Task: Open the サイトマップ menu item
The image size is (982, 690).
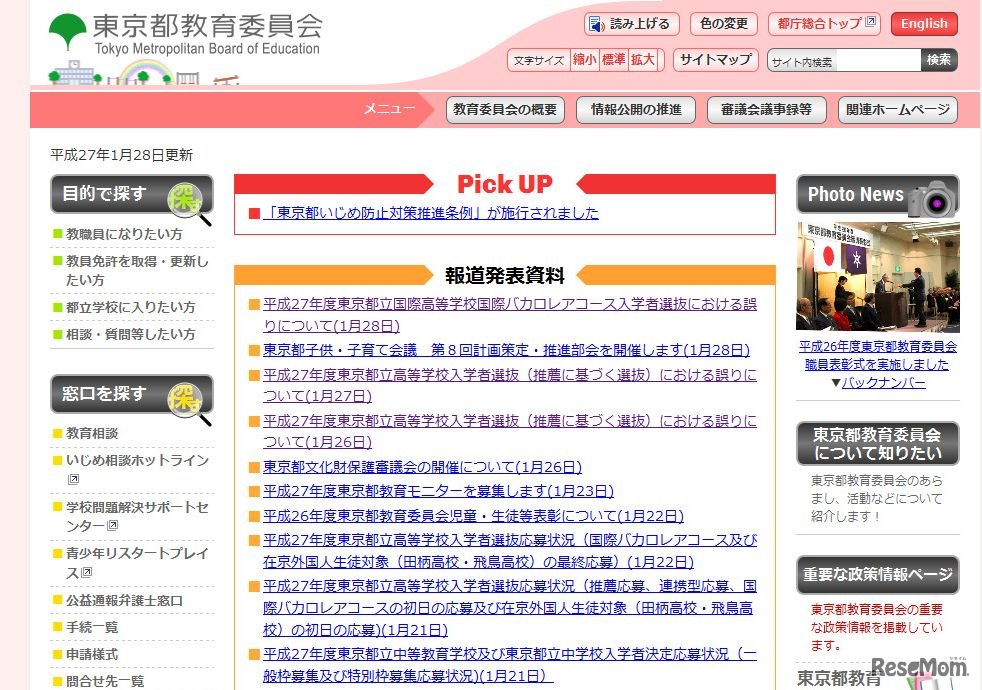Action: pos(715,60)
